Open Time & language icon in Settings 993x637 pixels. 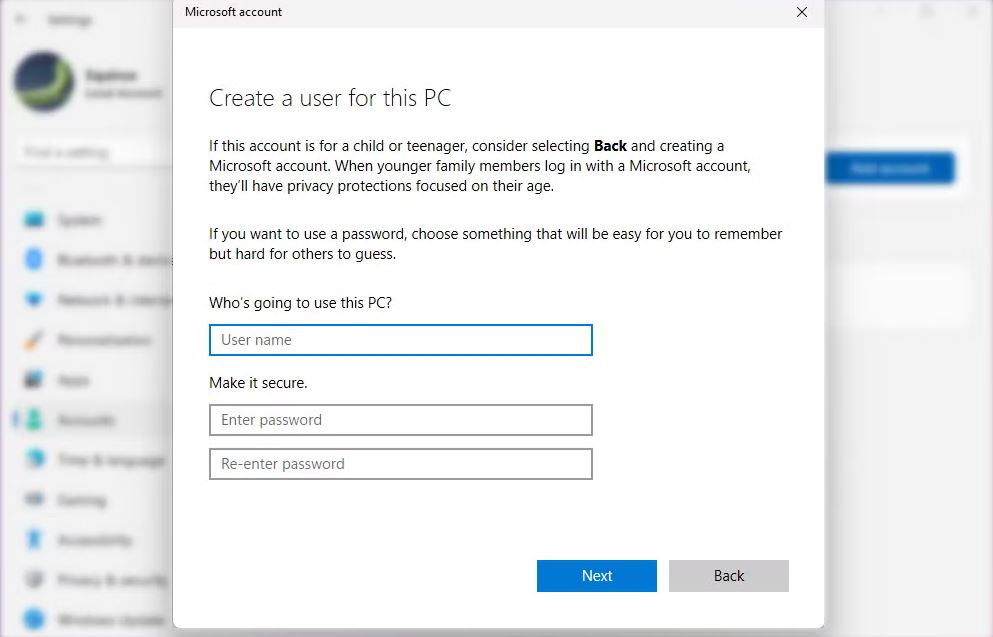click(x=34, y=460)
